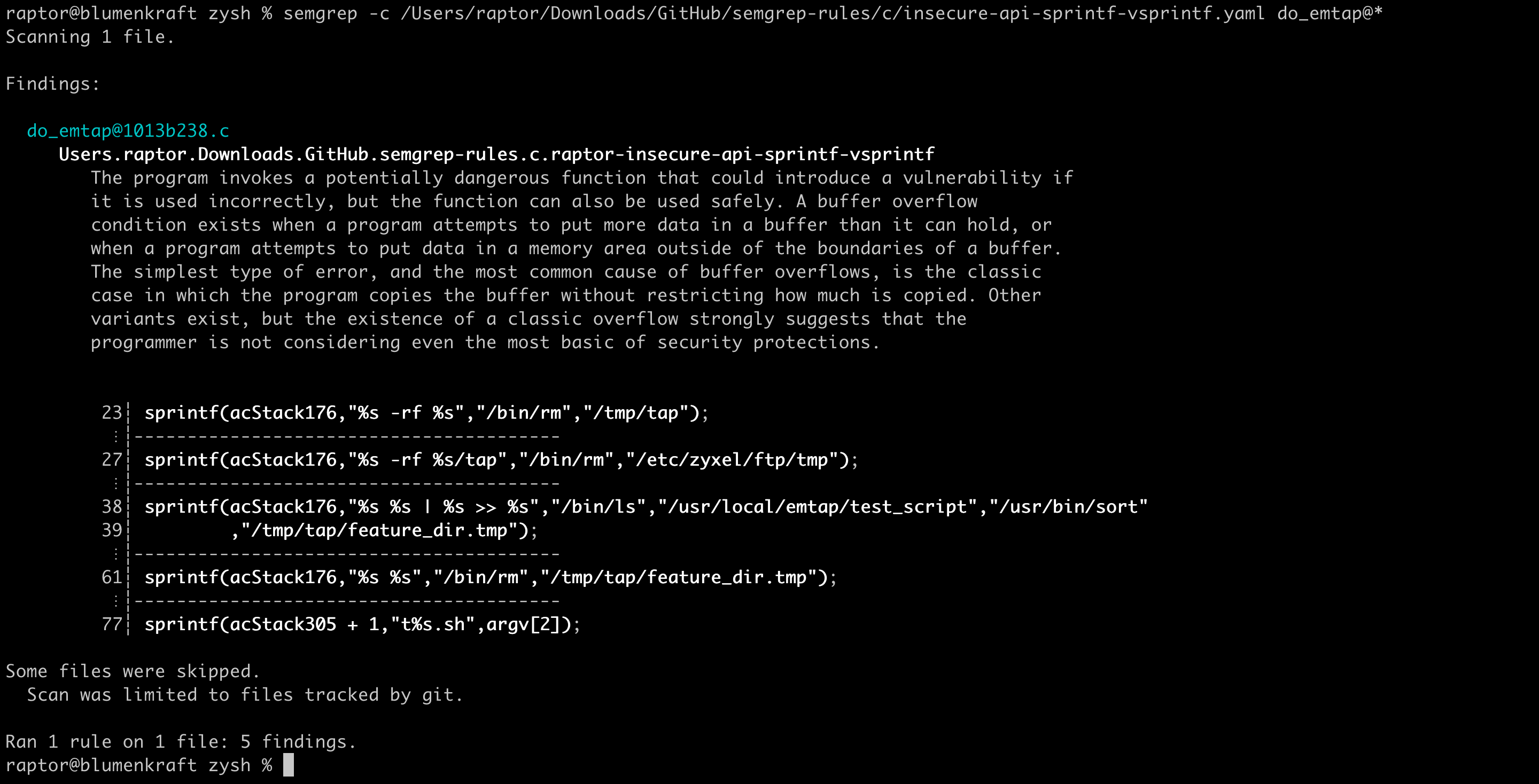This screenshot has width=1539, height=784.
Task: Click line number 77 in findings
Action: 112,624
